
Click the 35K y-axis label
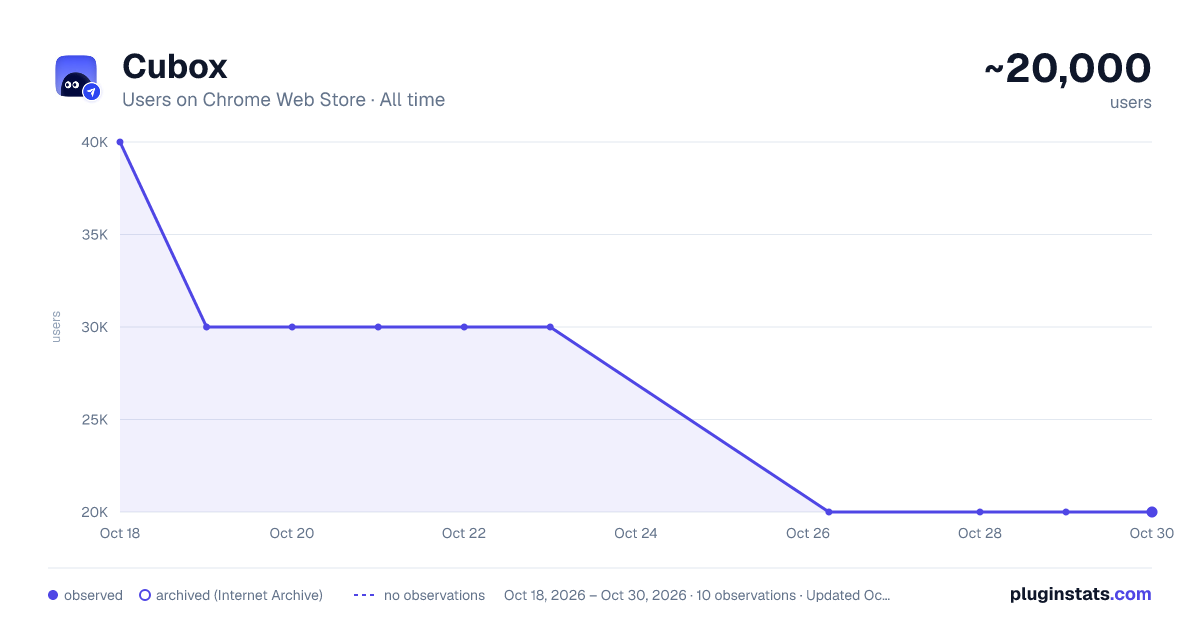coord(95,235)
